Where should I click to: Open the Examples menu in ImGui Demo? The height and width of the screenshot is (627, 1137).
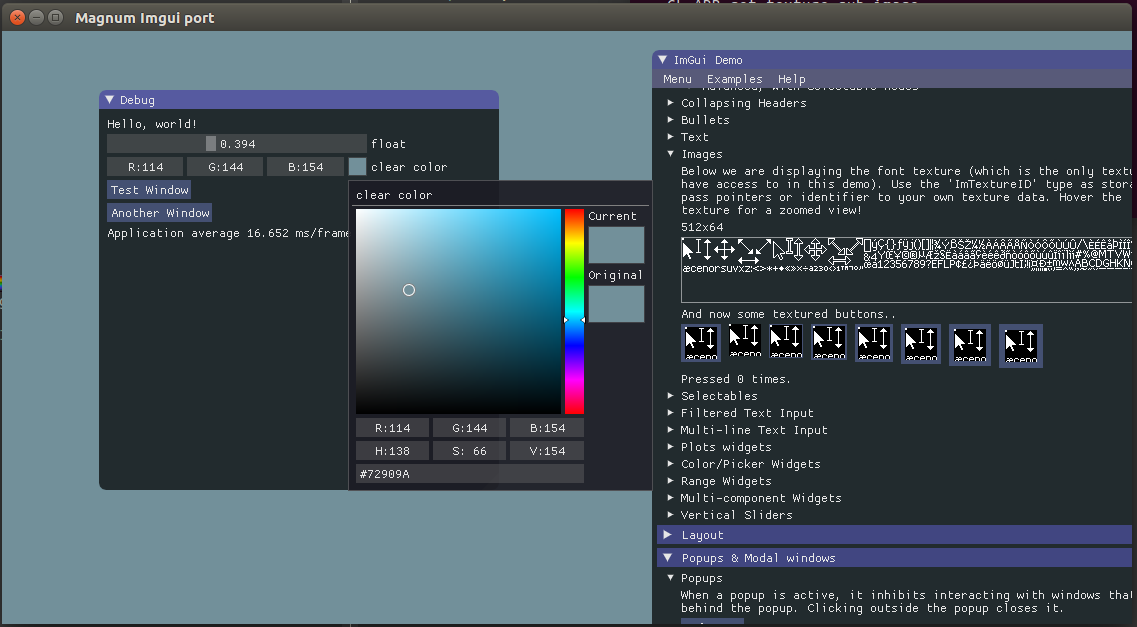tap(735, 79)
